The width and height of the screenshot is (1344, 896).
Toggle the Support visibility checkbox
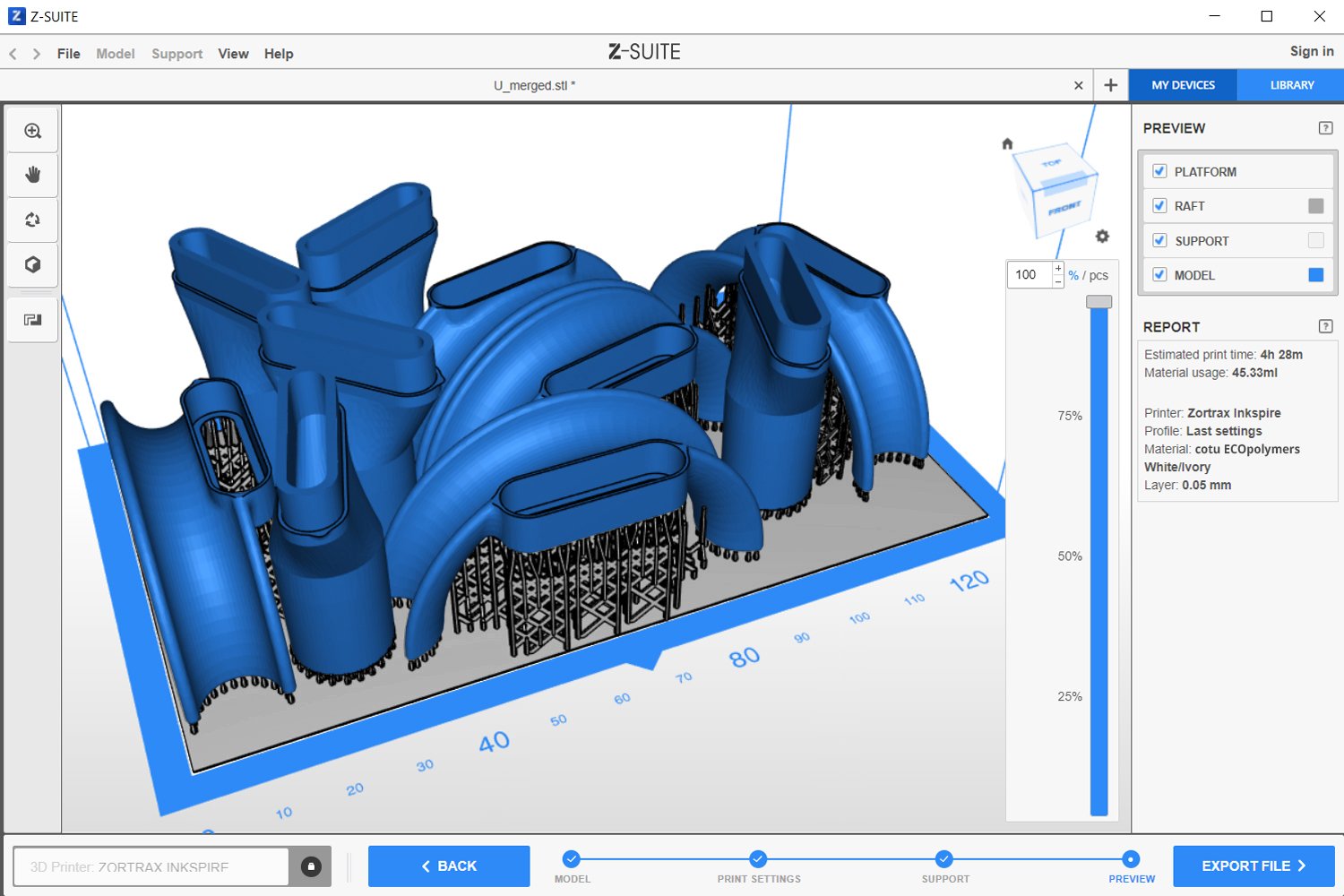coord(1159,240)
